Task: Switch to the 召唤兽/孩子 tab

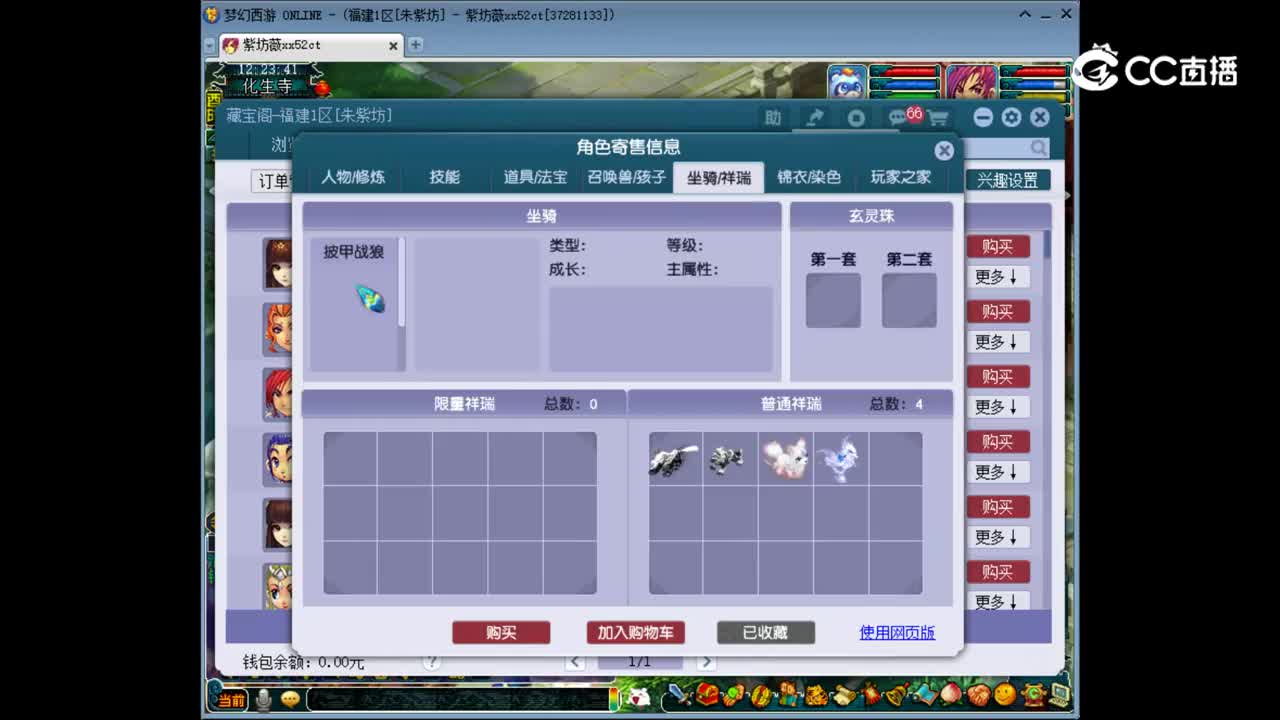Action: [626, 177]
